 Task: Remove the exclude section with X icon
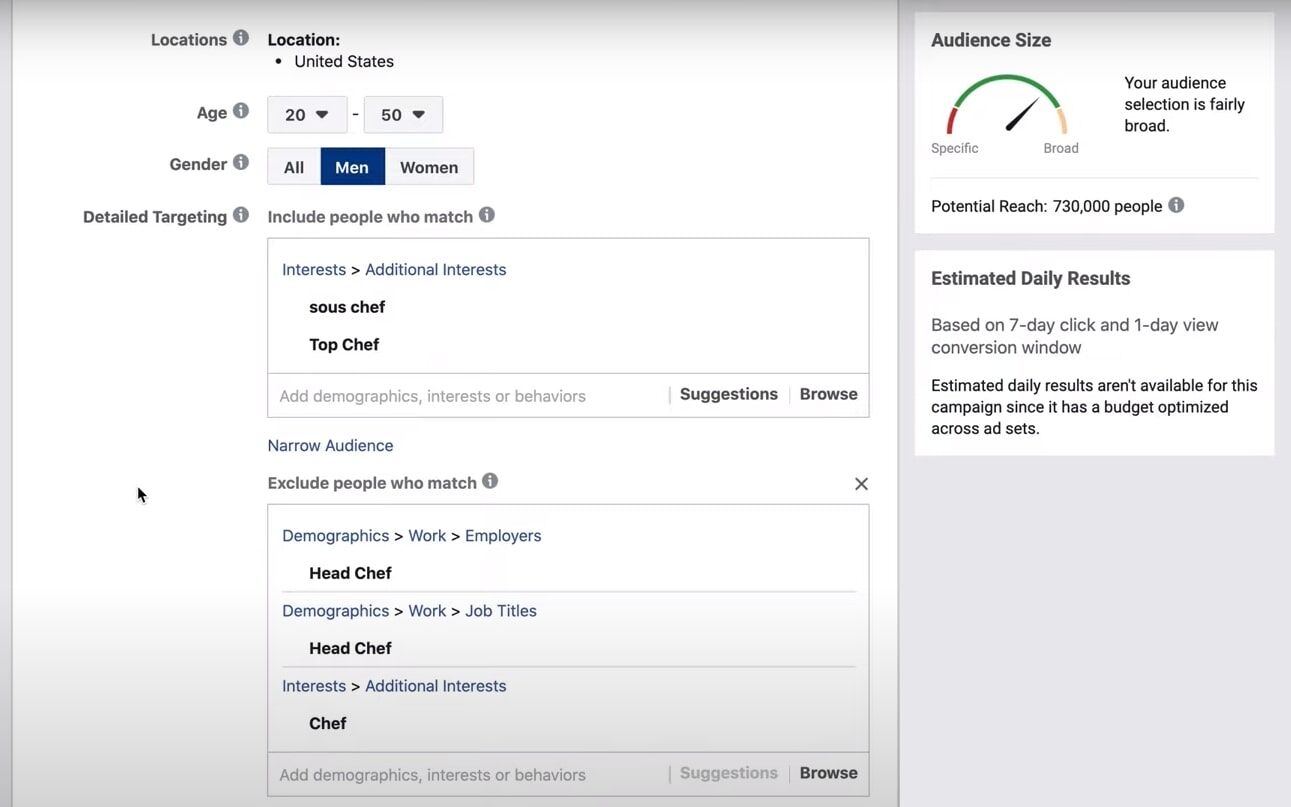coord(861,484)
